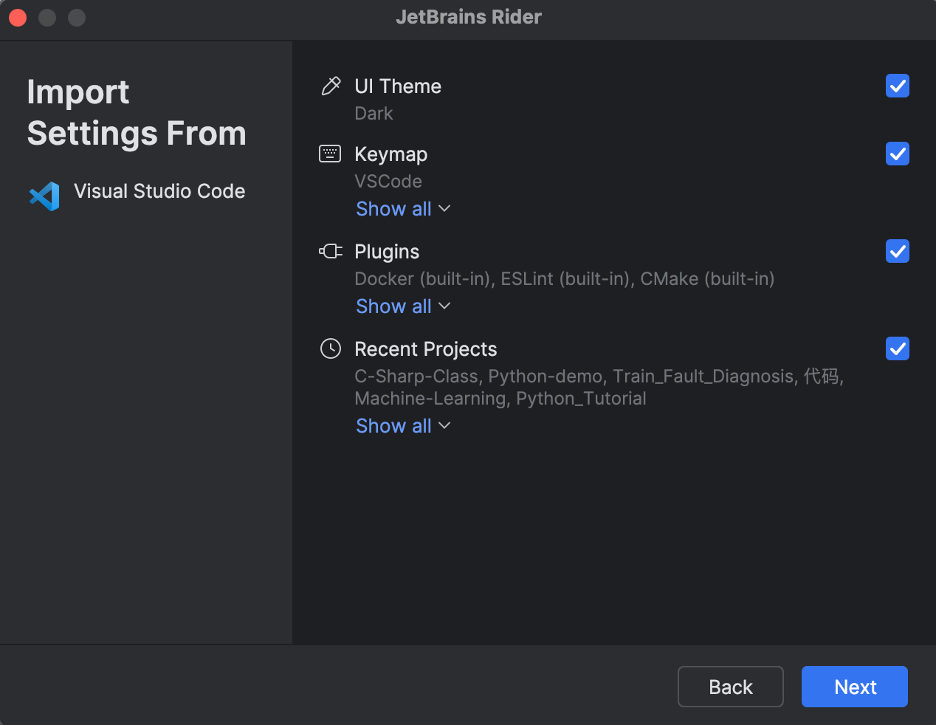The image size is (936, 726).
Task: Go Back to the previous step
Action: (x=731, y=687)
